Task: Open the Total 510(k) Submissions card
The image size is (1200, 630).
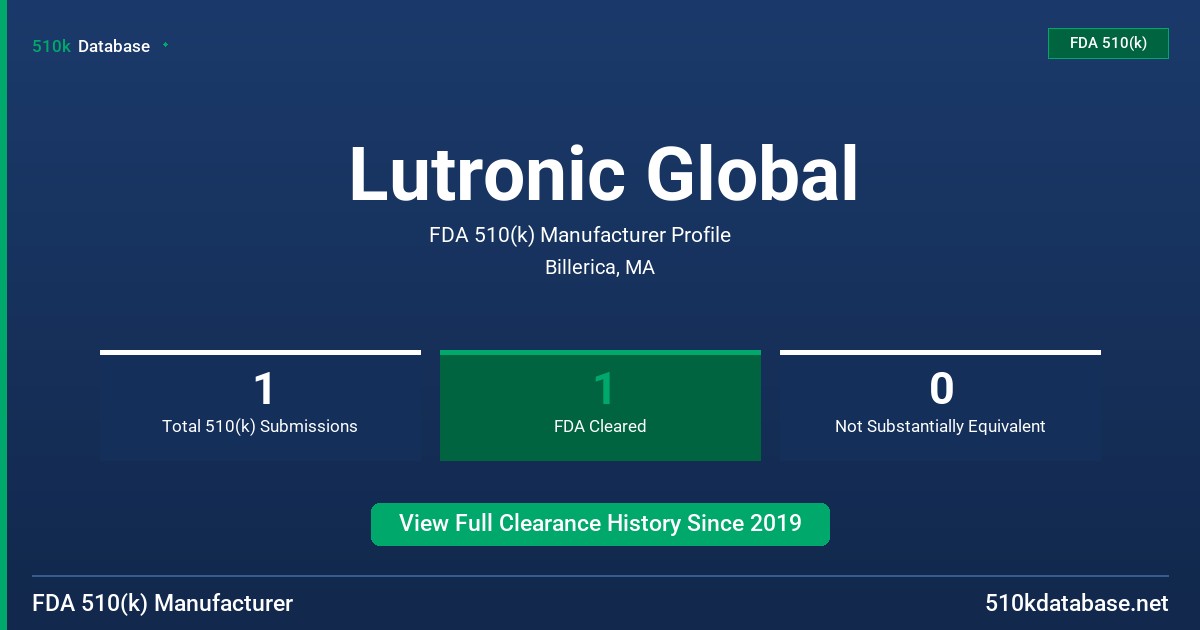Action: [x=260, y=405]
